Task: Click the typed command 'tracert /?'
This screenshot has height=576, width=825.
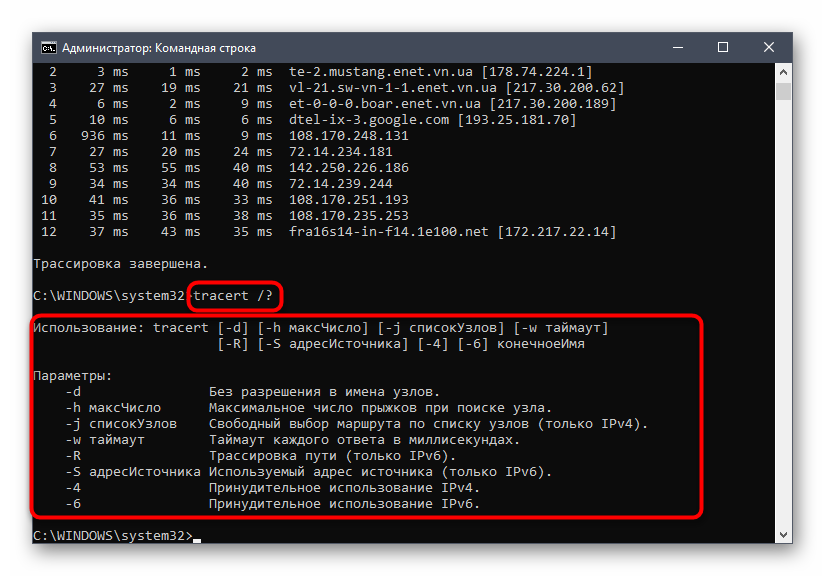Action: tap(233, 296)
